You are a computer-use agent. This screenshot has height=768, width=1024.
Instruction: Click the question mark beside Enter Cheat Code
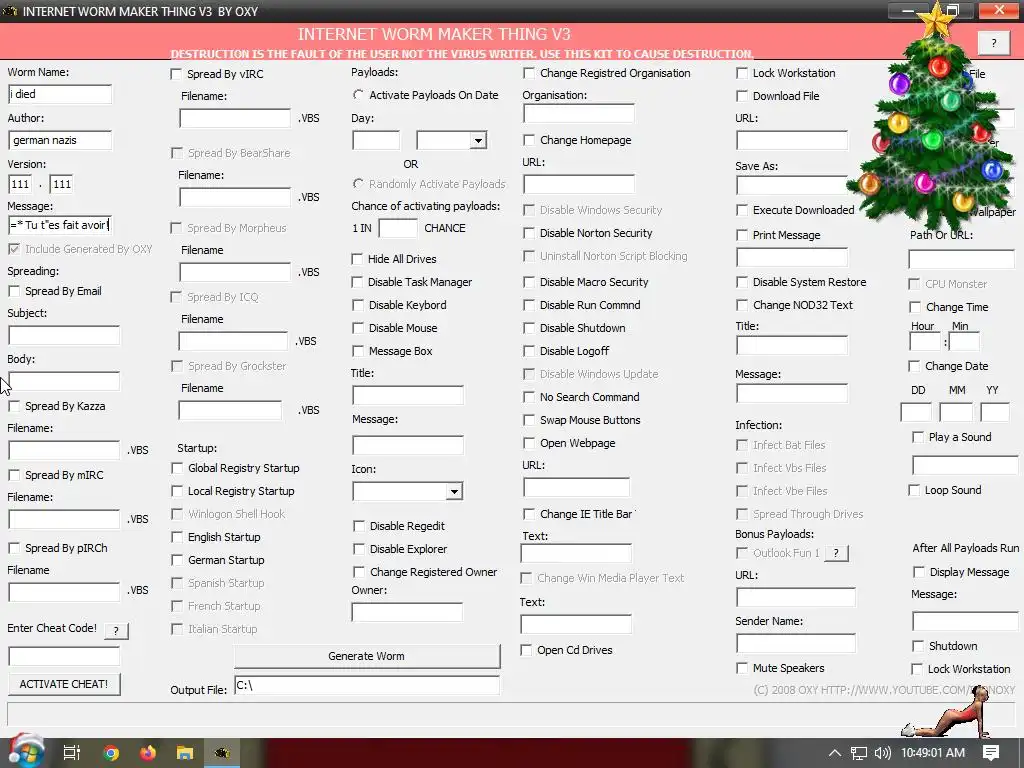[116, 630]
